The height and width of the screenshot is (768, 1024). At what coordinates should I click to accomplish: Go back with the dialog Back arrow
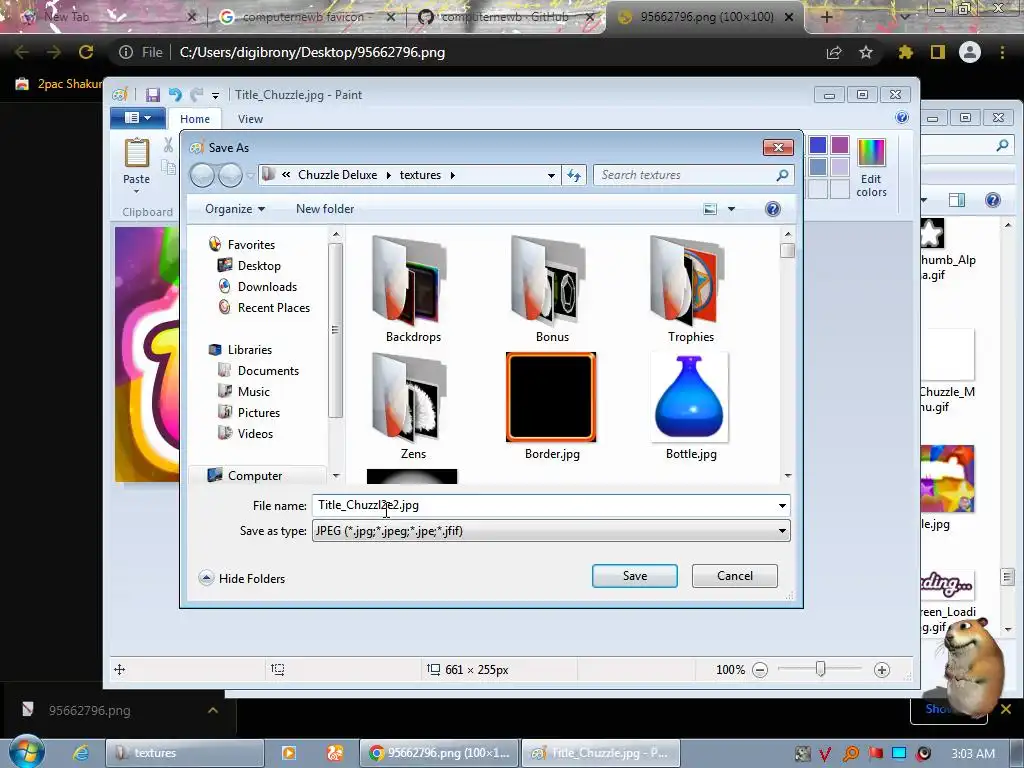click(x=202, y=175)
